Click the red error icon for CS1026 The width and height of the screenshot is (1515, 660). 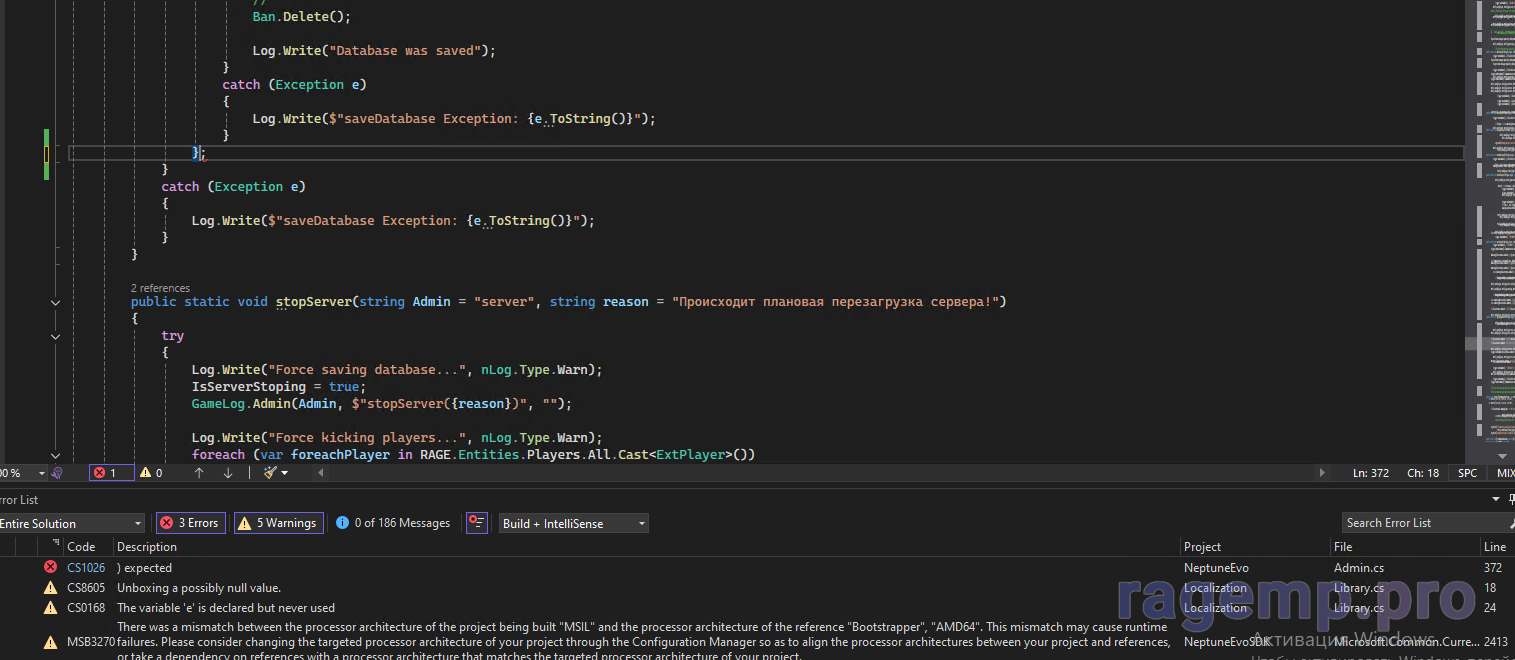[x=50, y=568]
